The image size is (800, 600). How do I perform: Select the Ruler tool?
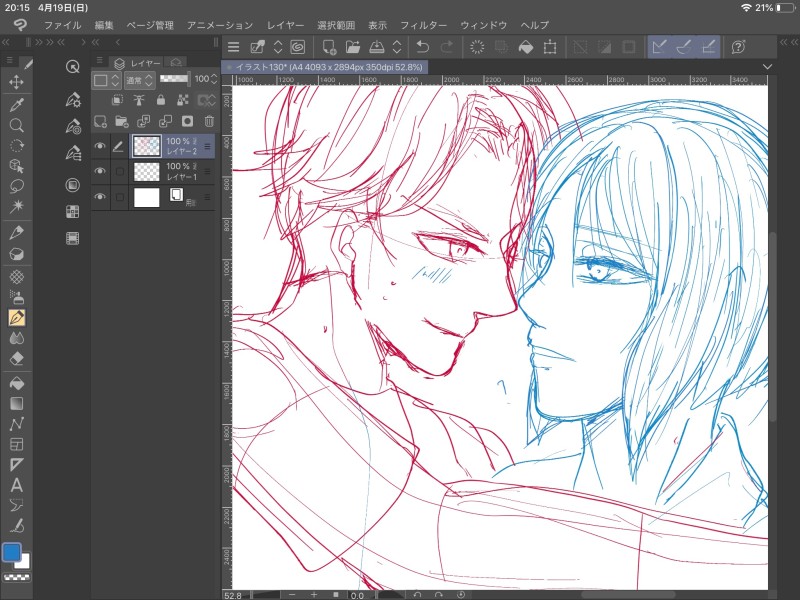pyautogui.click(x=16, y=464)
